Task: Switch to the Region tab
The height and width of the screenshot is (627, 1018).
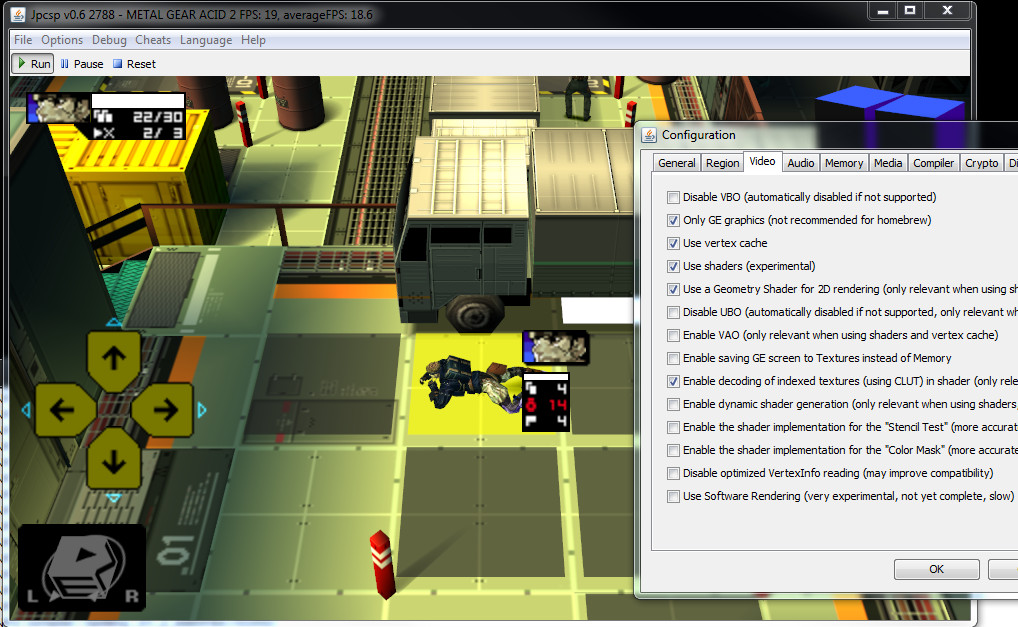Action: click(x=722, y=163)
